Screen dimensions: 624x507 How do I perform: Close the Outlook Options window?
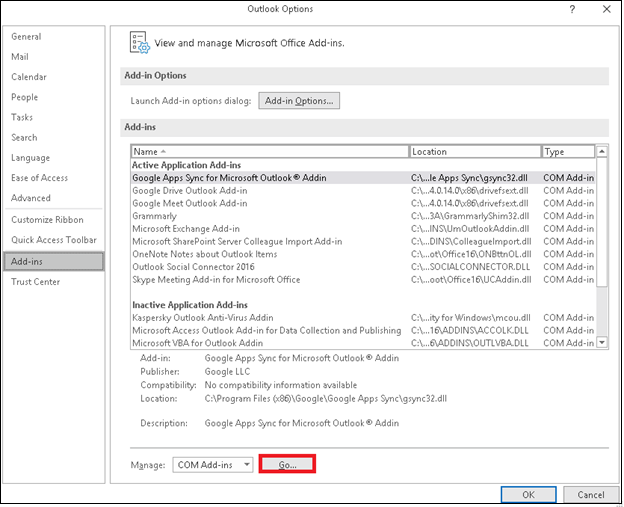(604, 9)
